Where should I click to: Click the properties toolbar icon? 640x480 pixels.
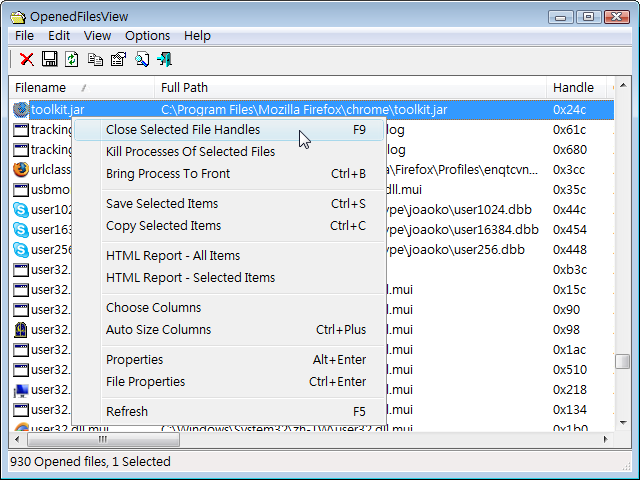pos(118,59)
